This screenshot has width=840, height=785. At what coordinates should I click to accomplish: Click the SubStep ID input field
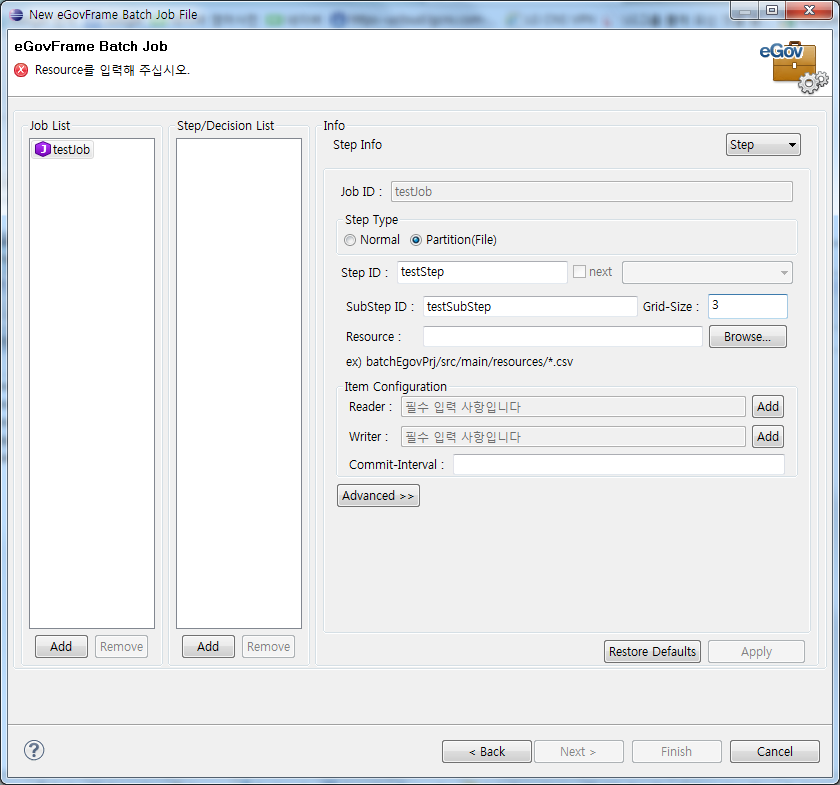(530, 306)
